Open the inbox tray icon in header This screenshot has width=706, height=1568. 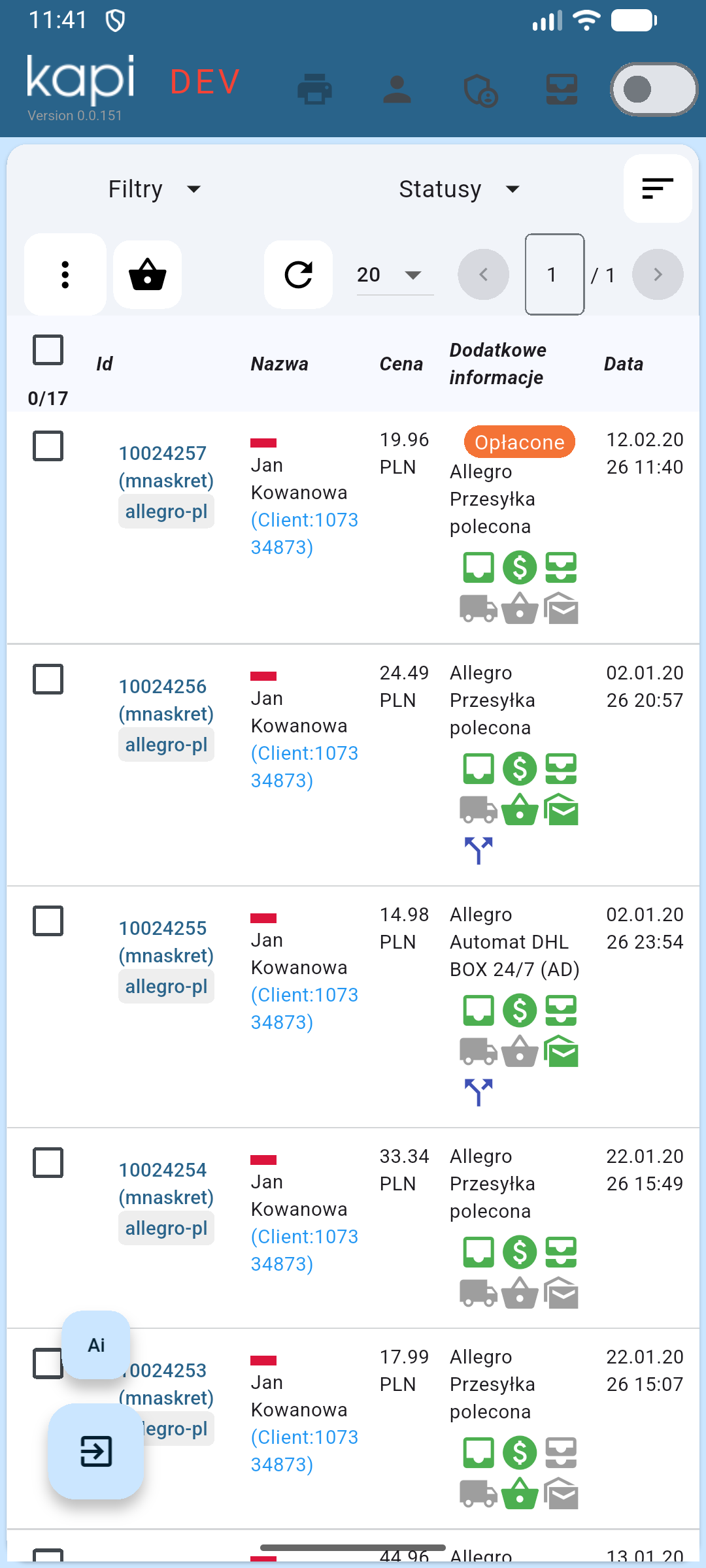pyautogui.click(x=562, y=90)
